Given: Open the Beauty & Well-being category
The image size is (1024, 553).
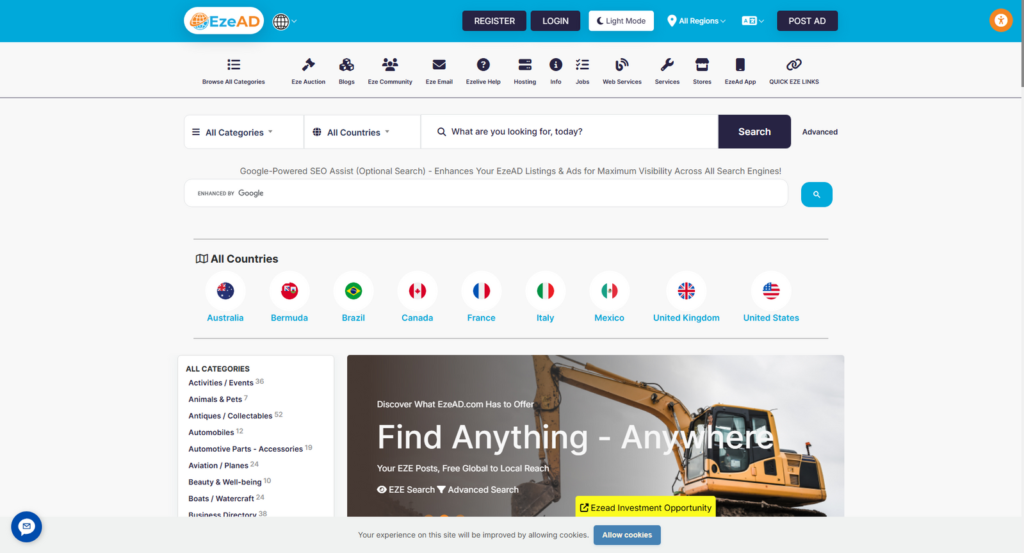Looking at the screenshot, I should click(x=225, y=482).
